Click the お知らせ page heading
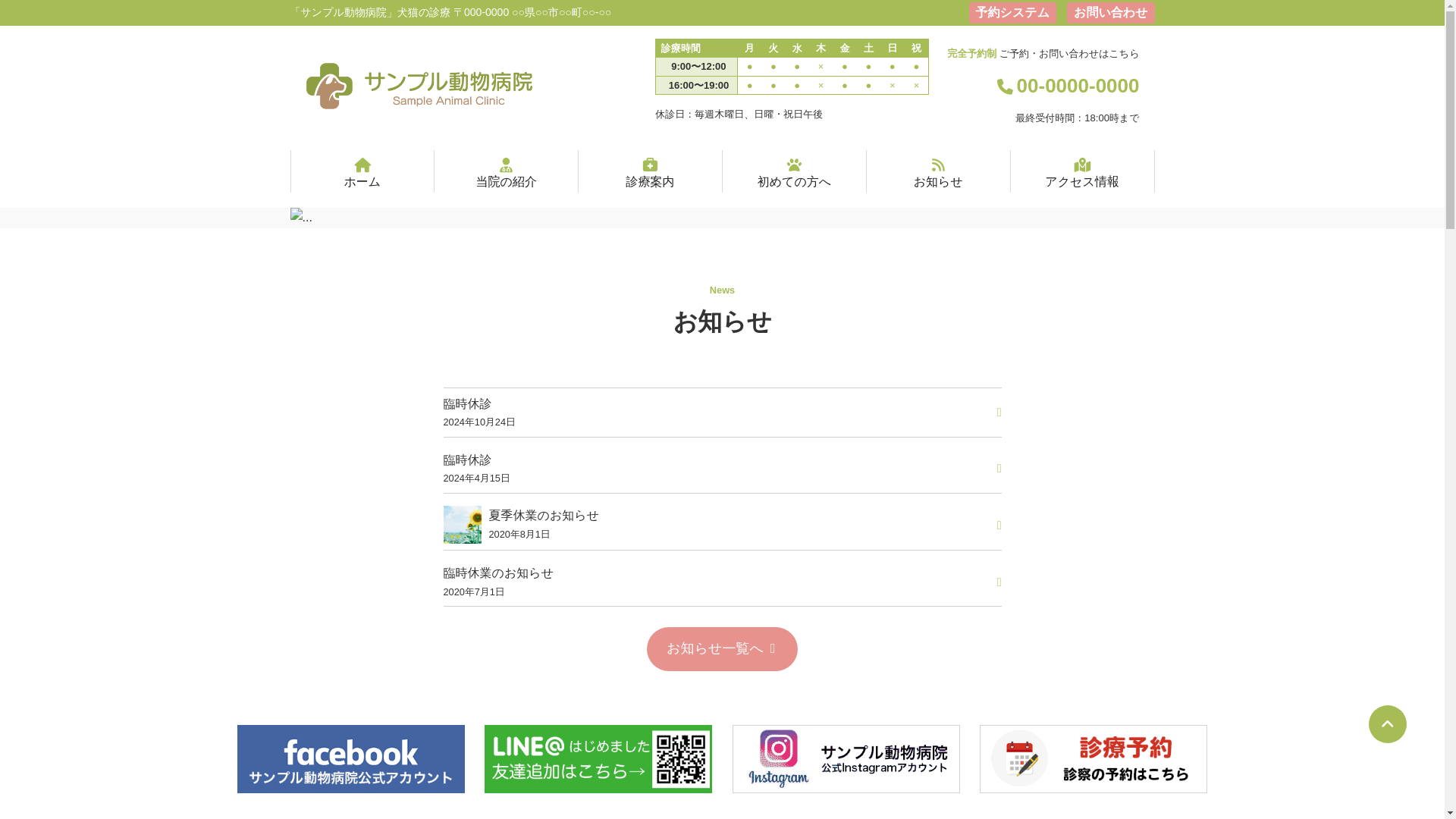This screenshot has width=1456, height=819. click(x=722, y=322)
